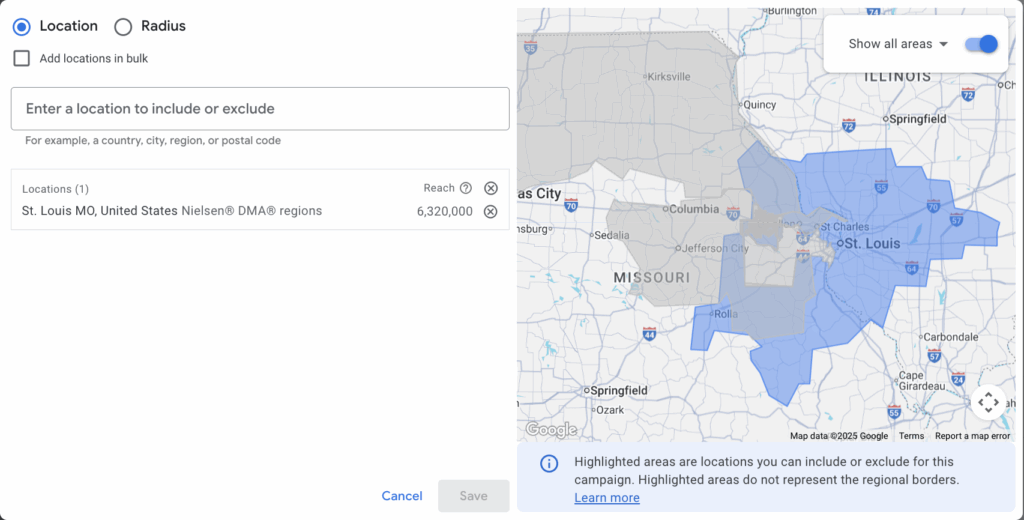Click the Locations (1) header label

(56, 188)
